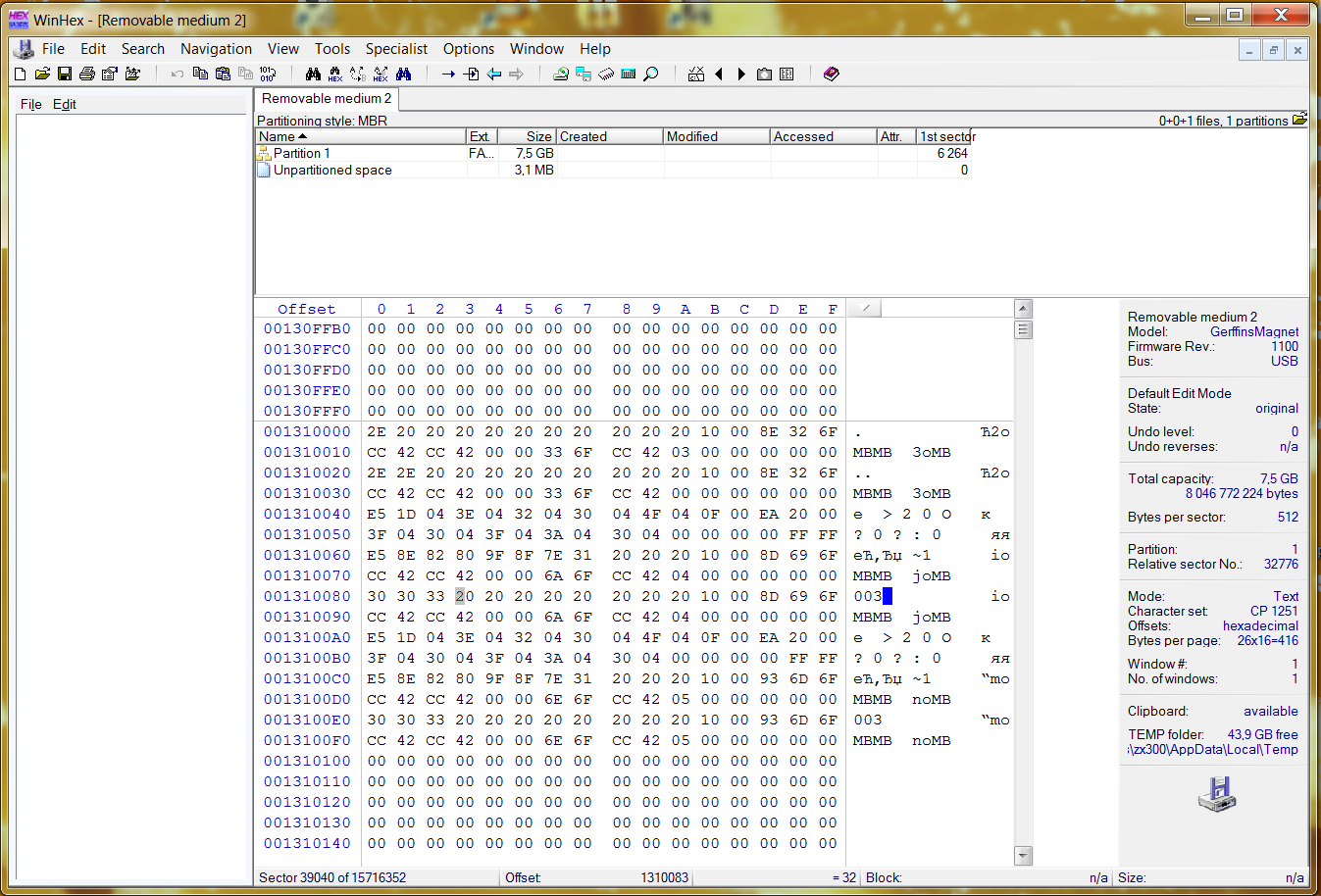The width and height of the screenshot is (1321, 896).
Task: Click the Open file folder icon
Action: [x=42, y=74]
